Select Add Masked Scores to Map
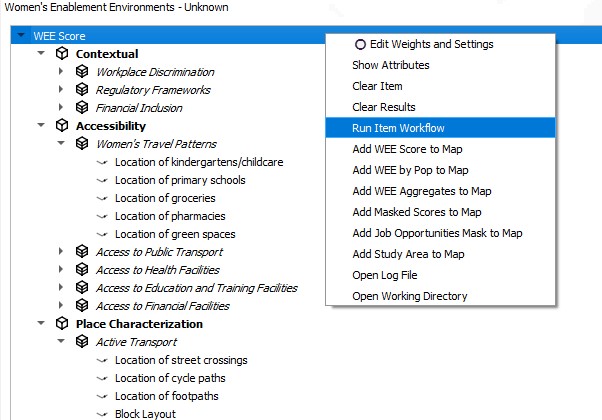Image resolution: width=602 pixels, height=420 pixels. coord(440,212)
